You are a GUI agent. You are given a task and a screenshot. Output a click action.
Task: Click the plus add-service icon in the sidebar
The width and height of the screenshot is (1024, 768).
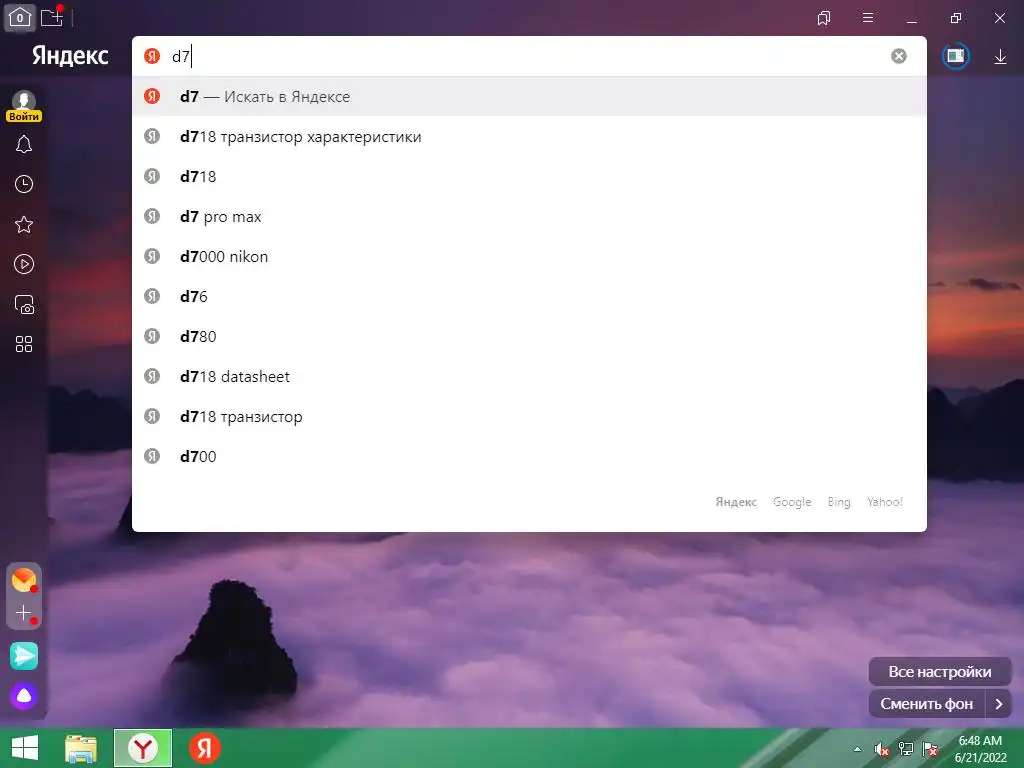point(24,613)
